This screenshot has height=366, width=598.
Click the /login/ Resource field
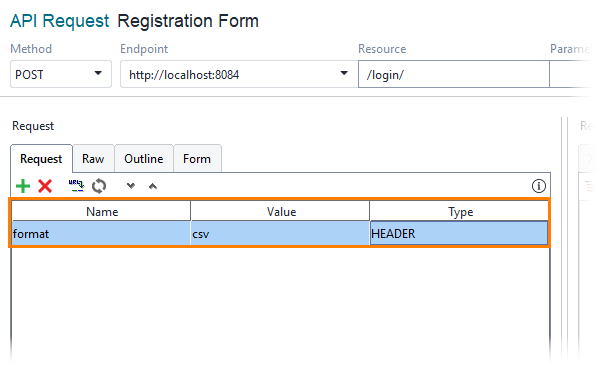pyautogui.click(x=454, y=74)
